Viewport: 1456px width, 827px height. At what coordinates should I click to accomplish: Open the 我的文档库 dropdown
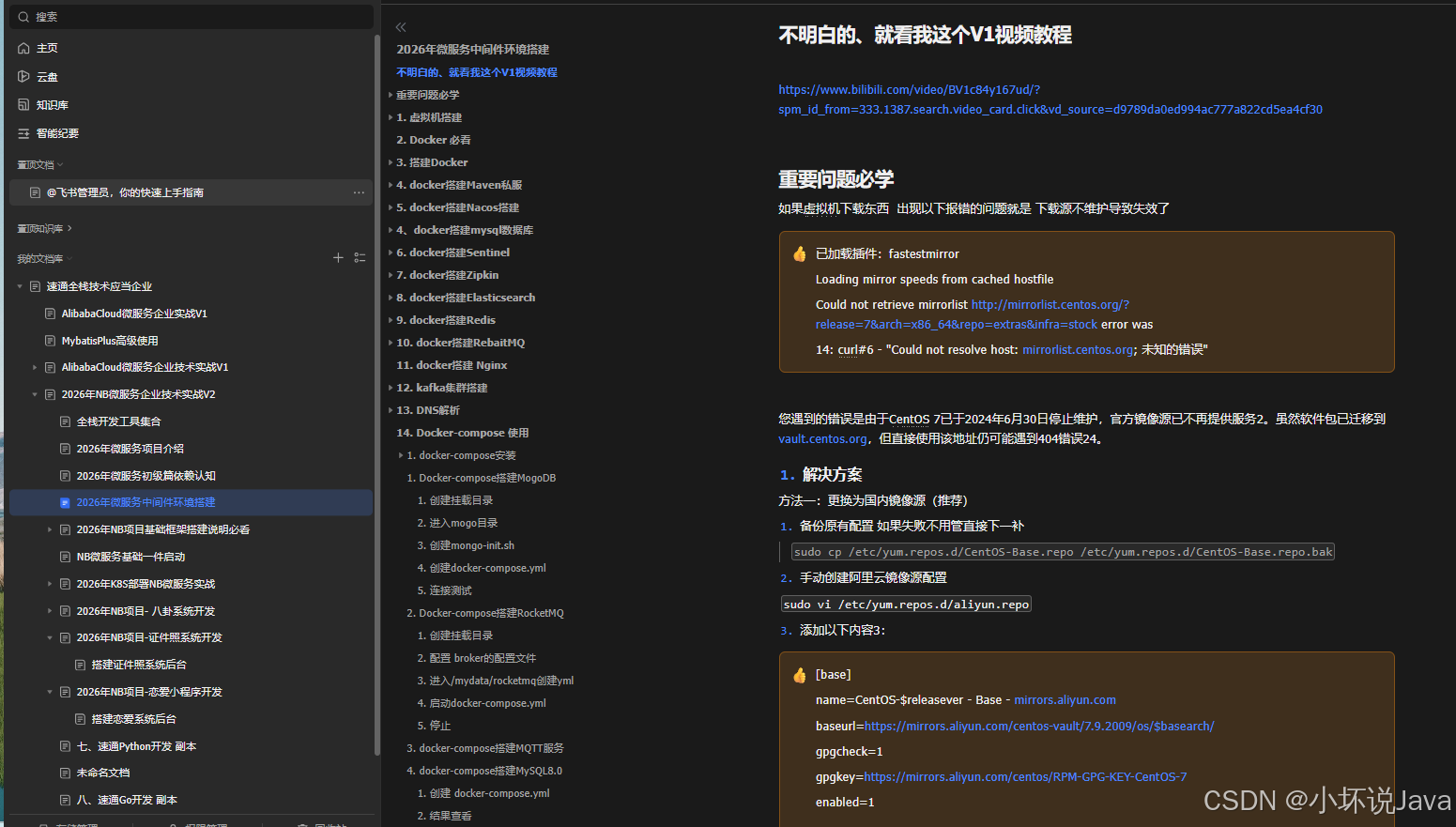pyautogui.click(x=69, y=259)
